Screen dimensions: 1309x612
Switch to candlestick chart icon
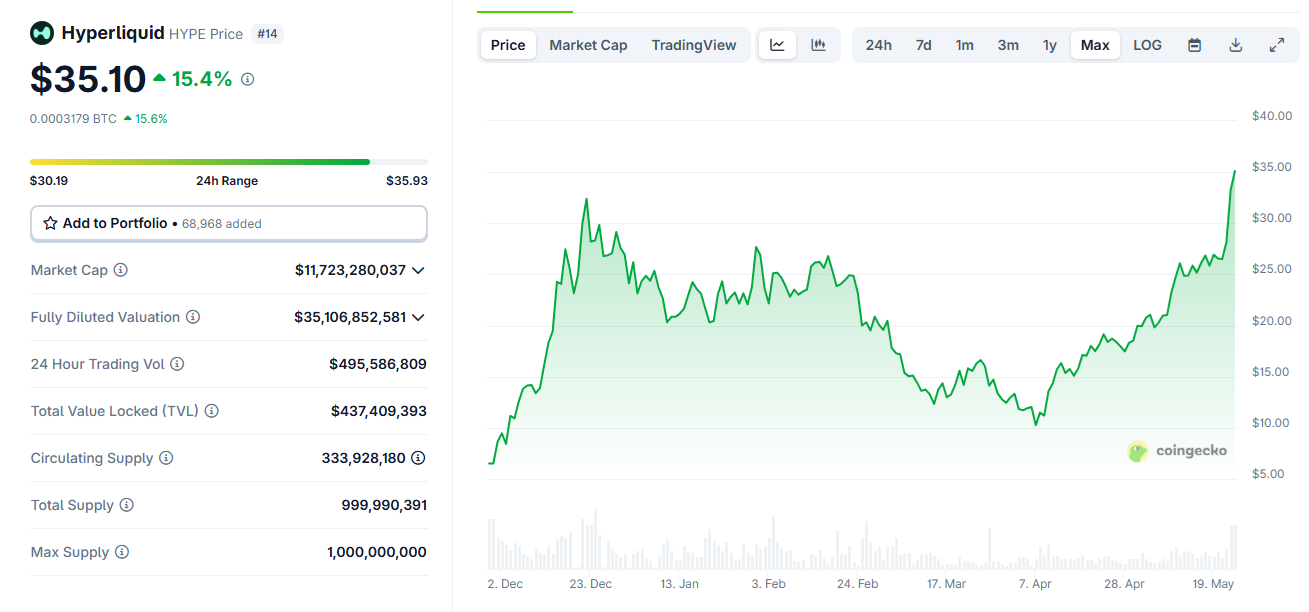coord(818,45)
